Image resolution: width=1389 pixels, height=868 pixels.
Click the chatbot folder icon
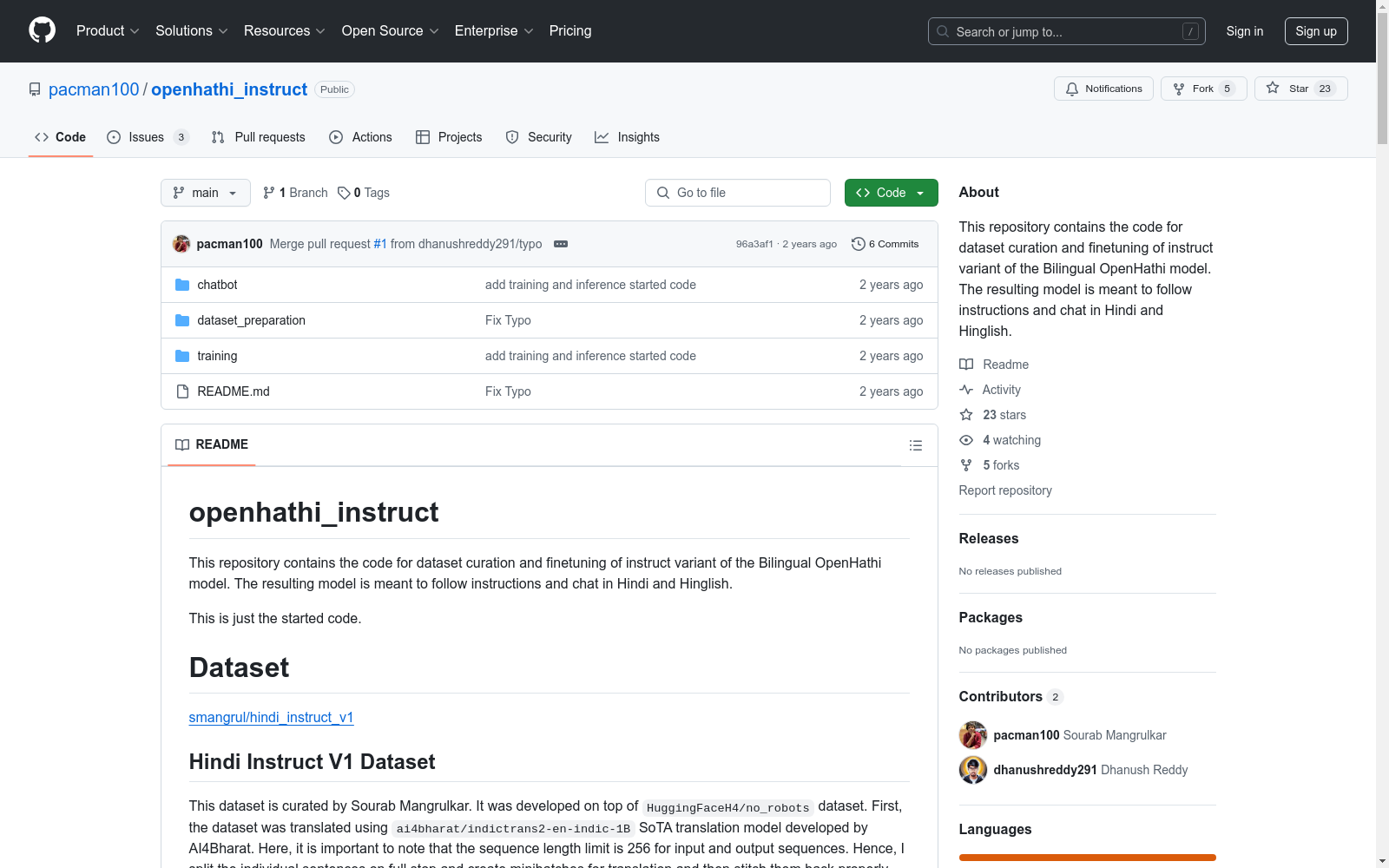(182, 285)
